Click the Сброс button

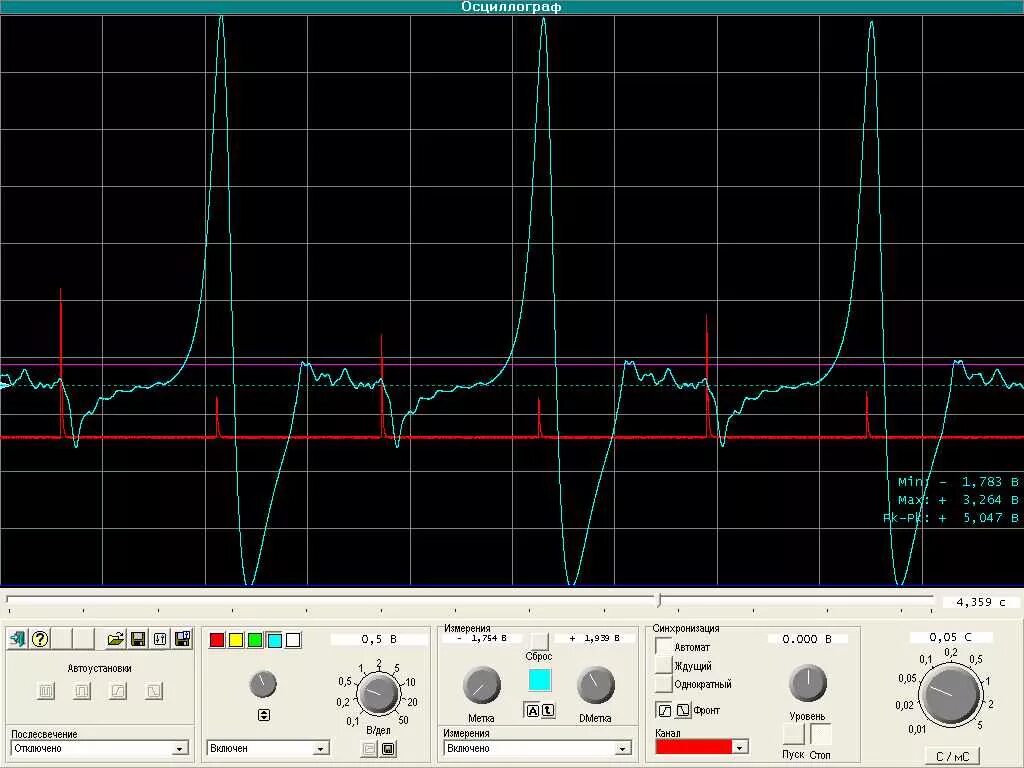click(539, 641)
